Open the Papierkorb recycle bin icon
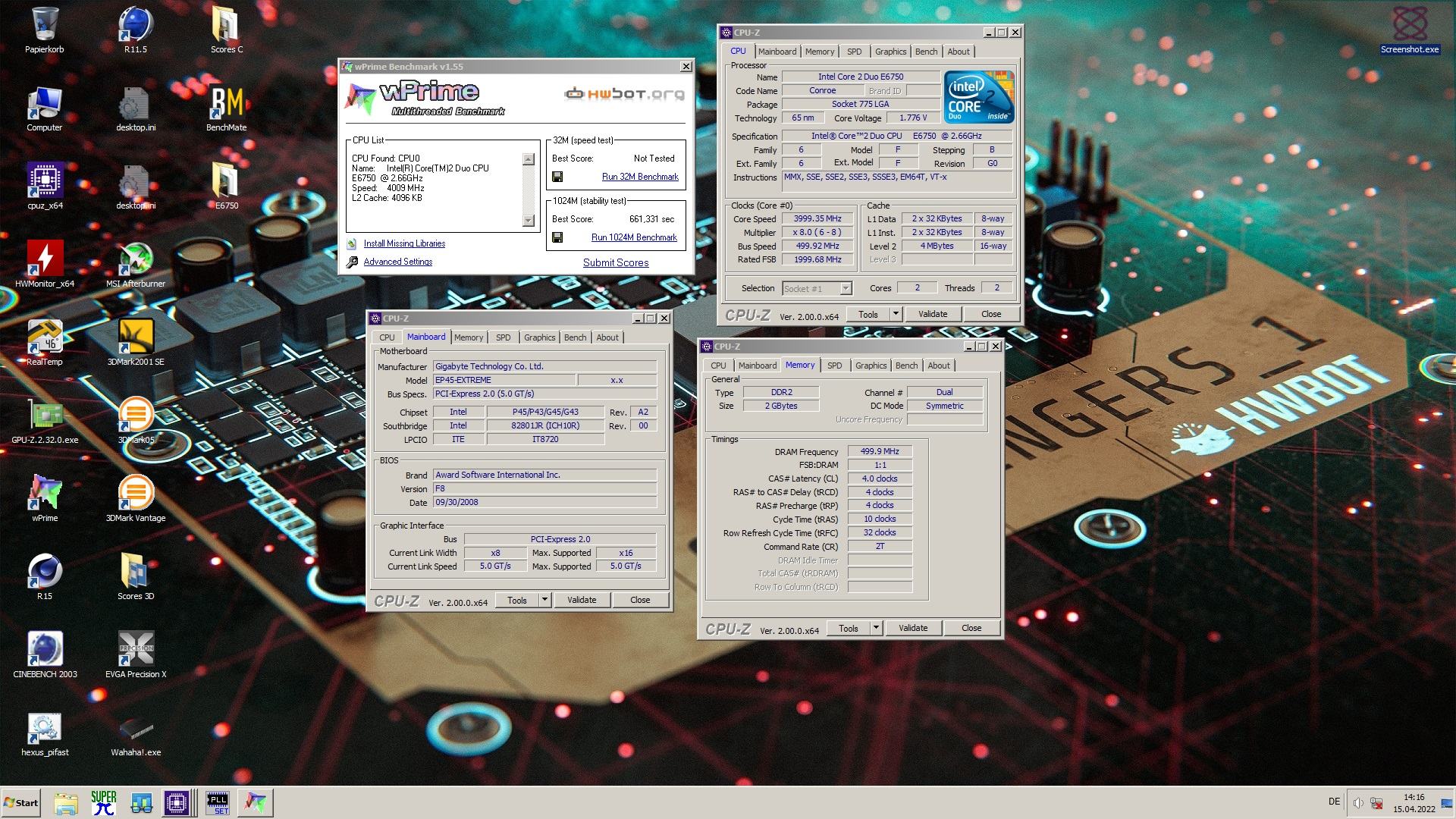 point(45,30)
